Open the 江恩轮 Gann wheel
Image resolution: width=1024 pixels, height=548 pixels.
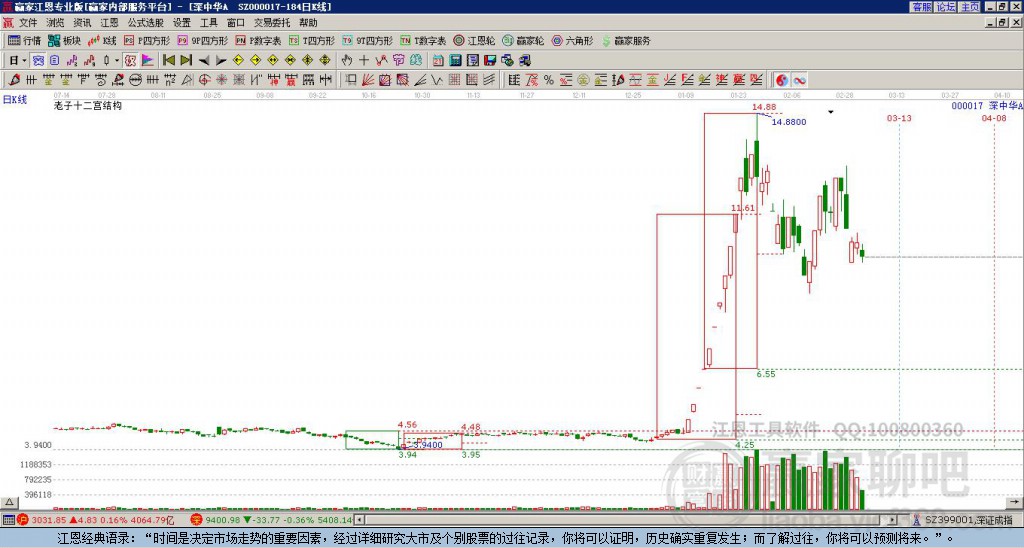point(474,40)
